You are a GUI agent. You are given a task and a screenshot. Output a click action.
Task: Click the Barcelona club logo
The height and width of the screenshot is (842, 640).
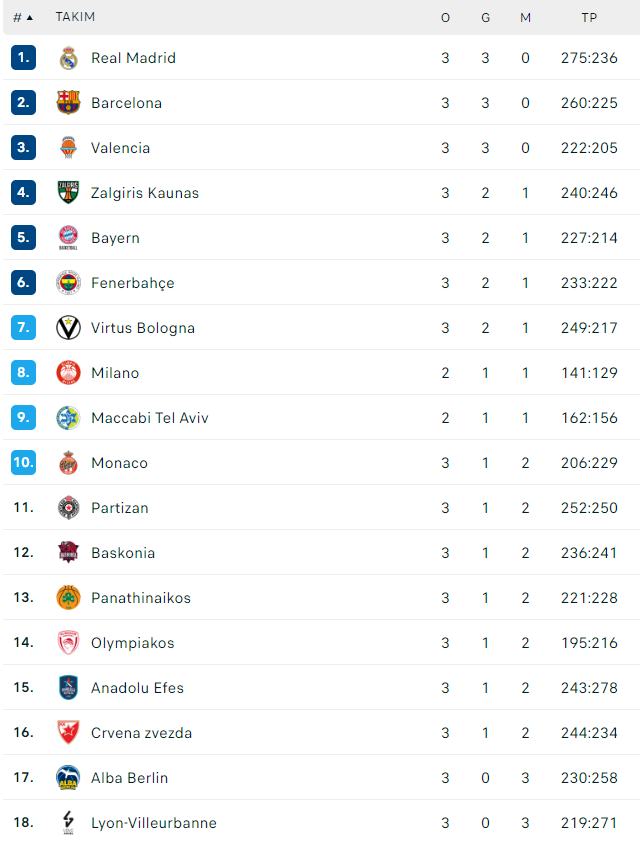coord(68,103)
